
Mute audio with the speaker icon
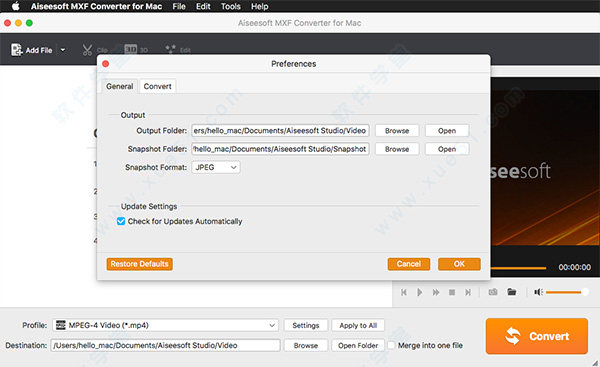tap(538, 292)
